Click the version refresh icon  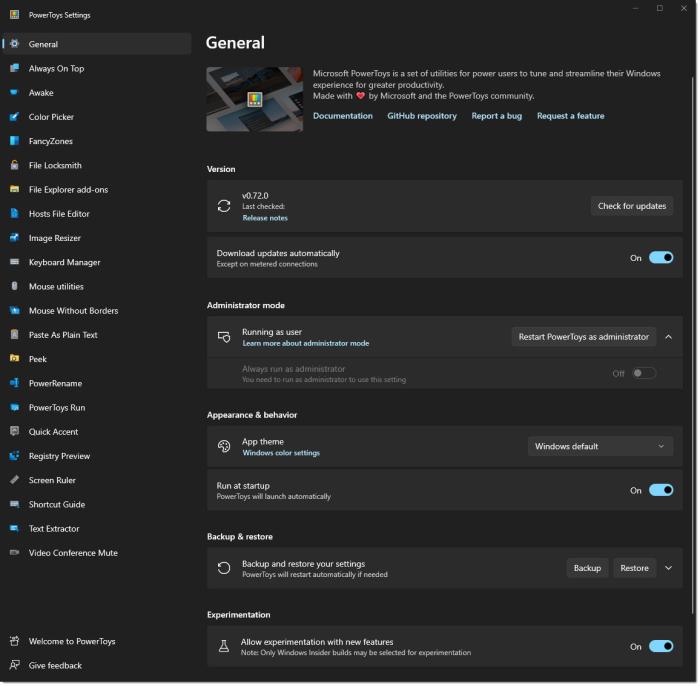tap(224, 206)
